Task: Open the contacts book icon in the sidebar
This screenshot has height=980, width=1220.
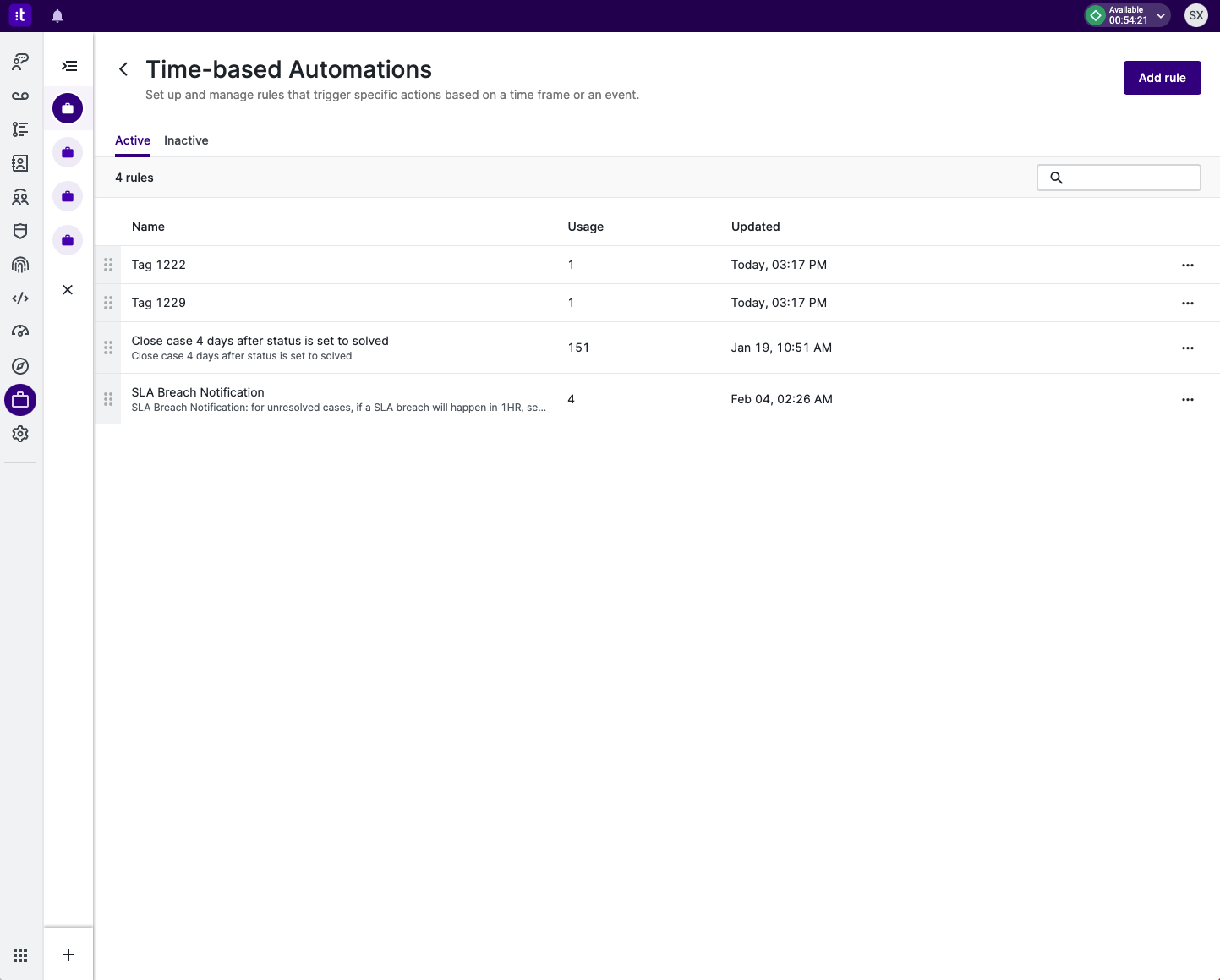Action: coord(20,163)
